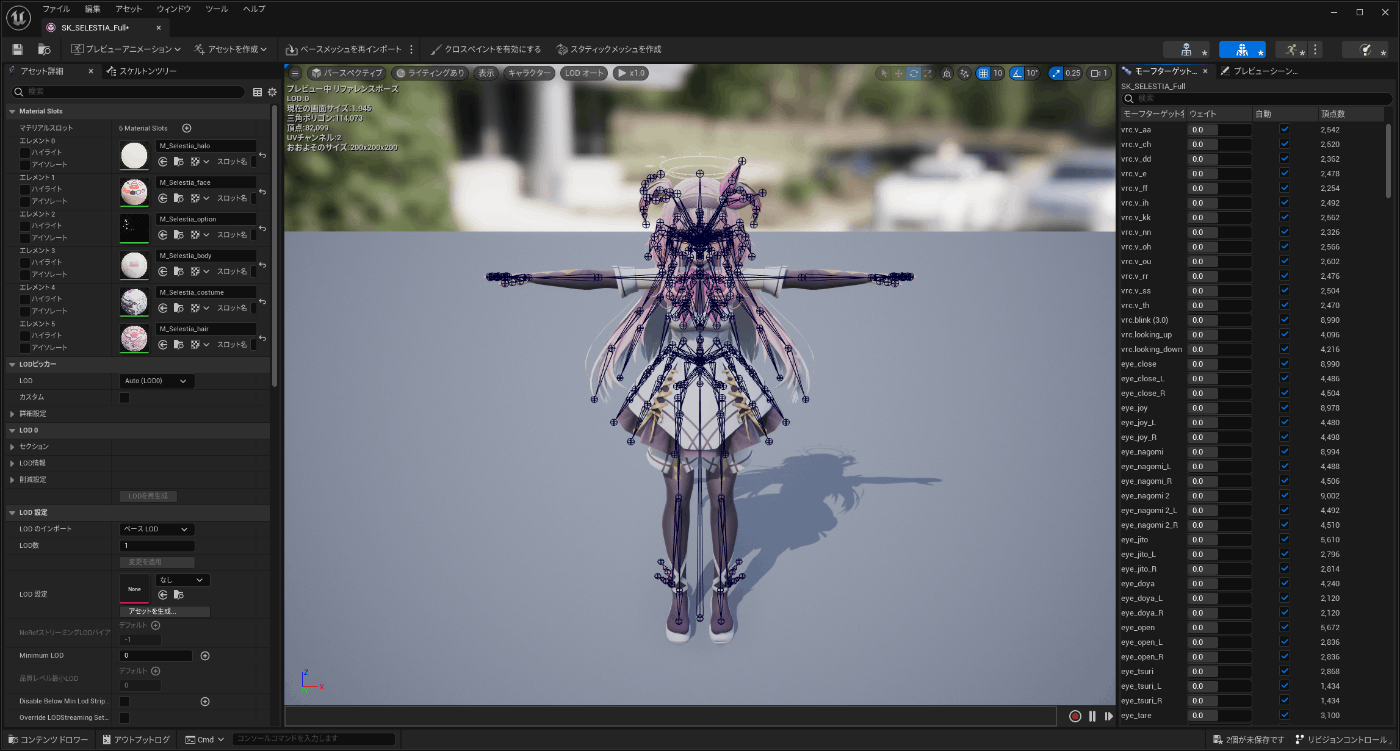The image size is (1400, 751).
Task: Uncheck auto checkbox for eye_joy
Action: click(1285, 408)
